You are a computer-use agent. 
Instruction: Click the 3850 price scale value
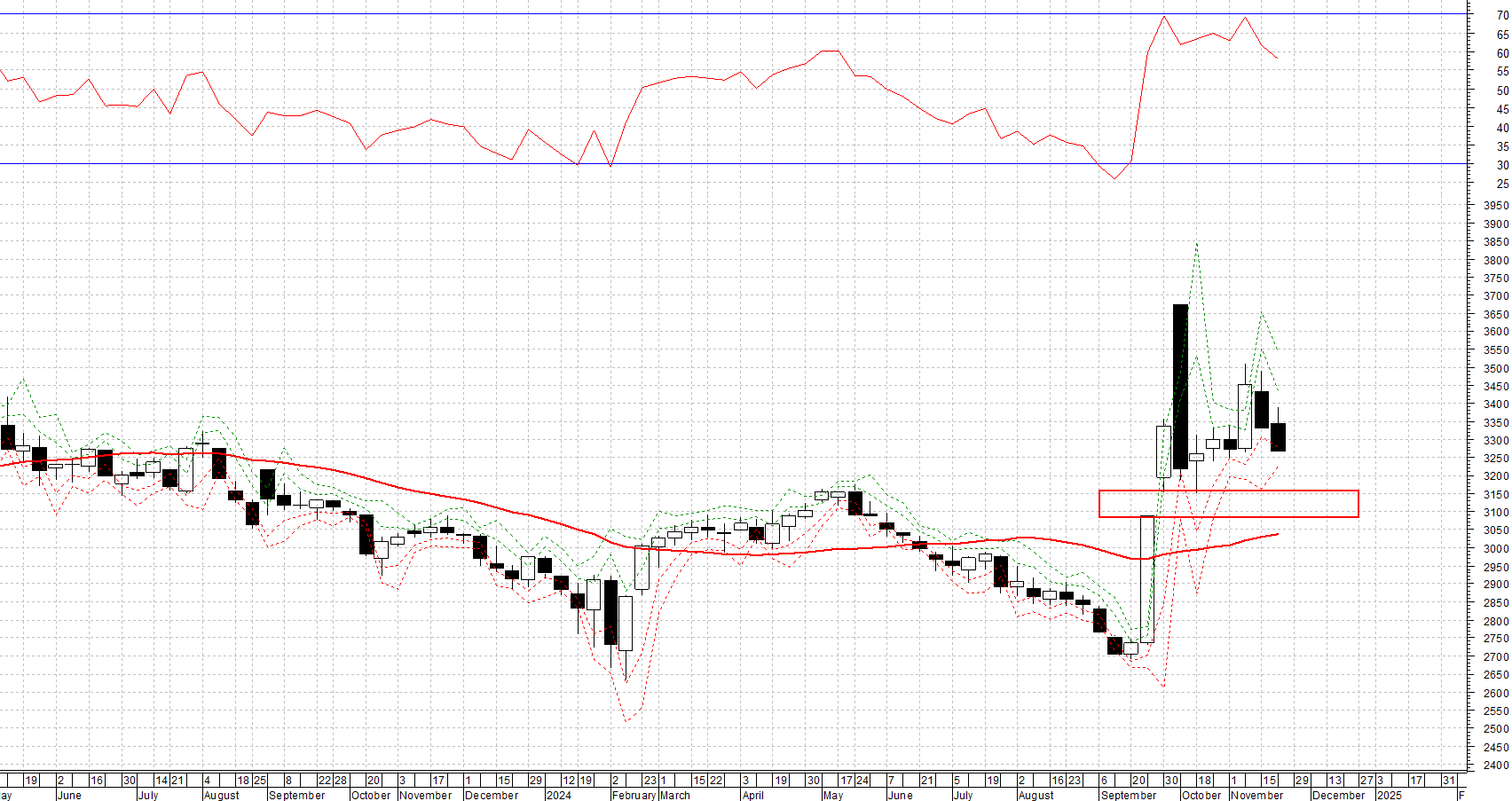pos(1495,242)
